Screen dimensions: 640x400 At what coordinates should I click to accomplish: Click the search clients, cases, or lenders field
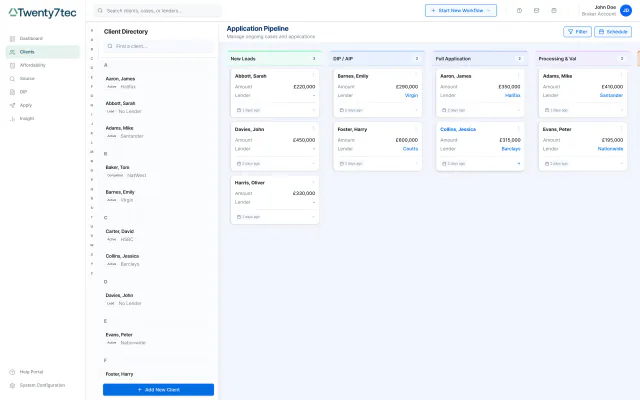[x=158, y=11]
